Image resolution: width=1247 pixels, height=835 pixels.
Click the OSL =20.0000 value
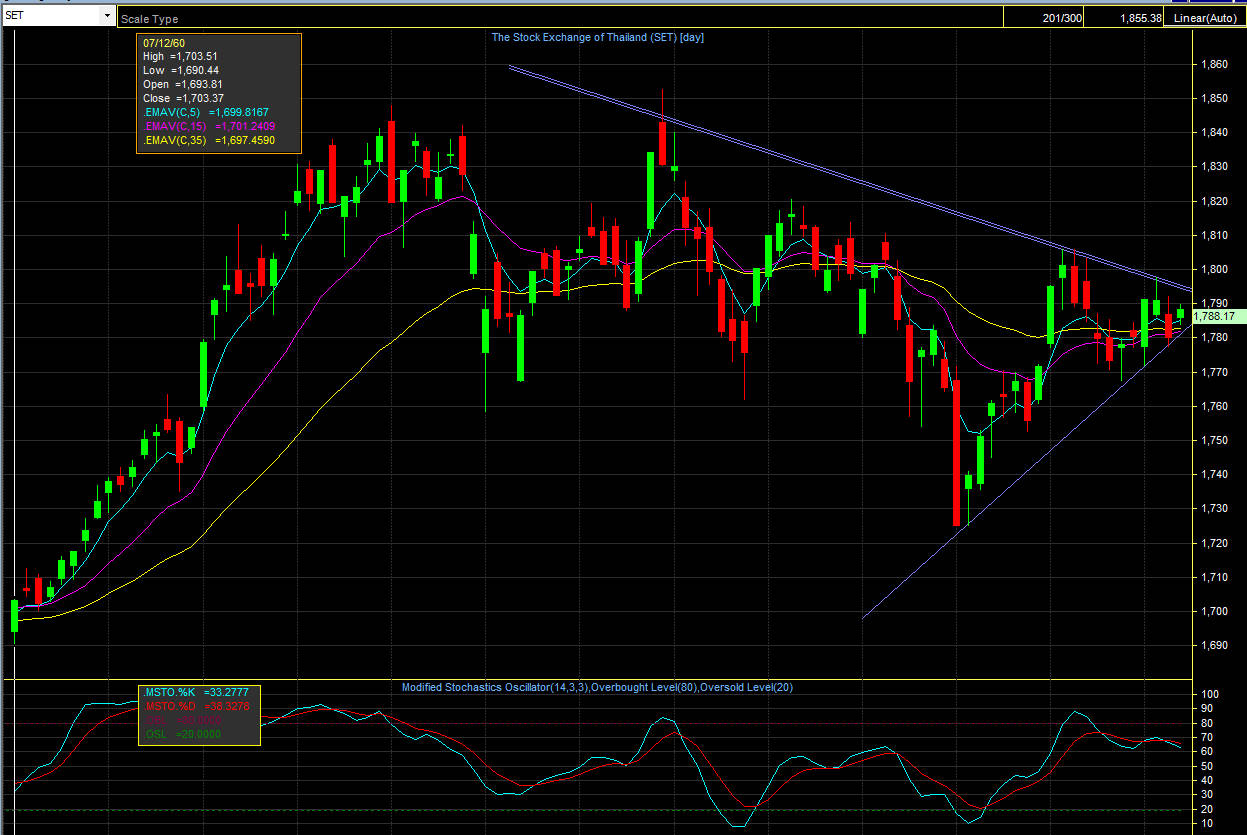coord(183,734)
